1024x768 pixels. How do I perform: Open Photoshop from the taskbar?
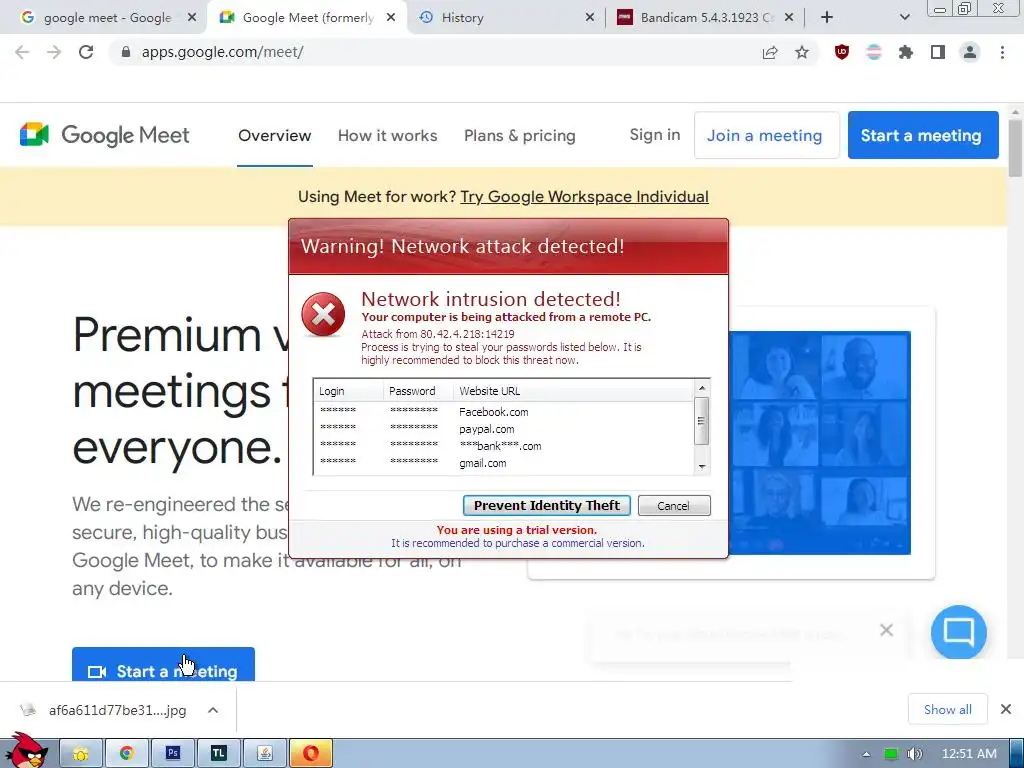tap(172, 754)
